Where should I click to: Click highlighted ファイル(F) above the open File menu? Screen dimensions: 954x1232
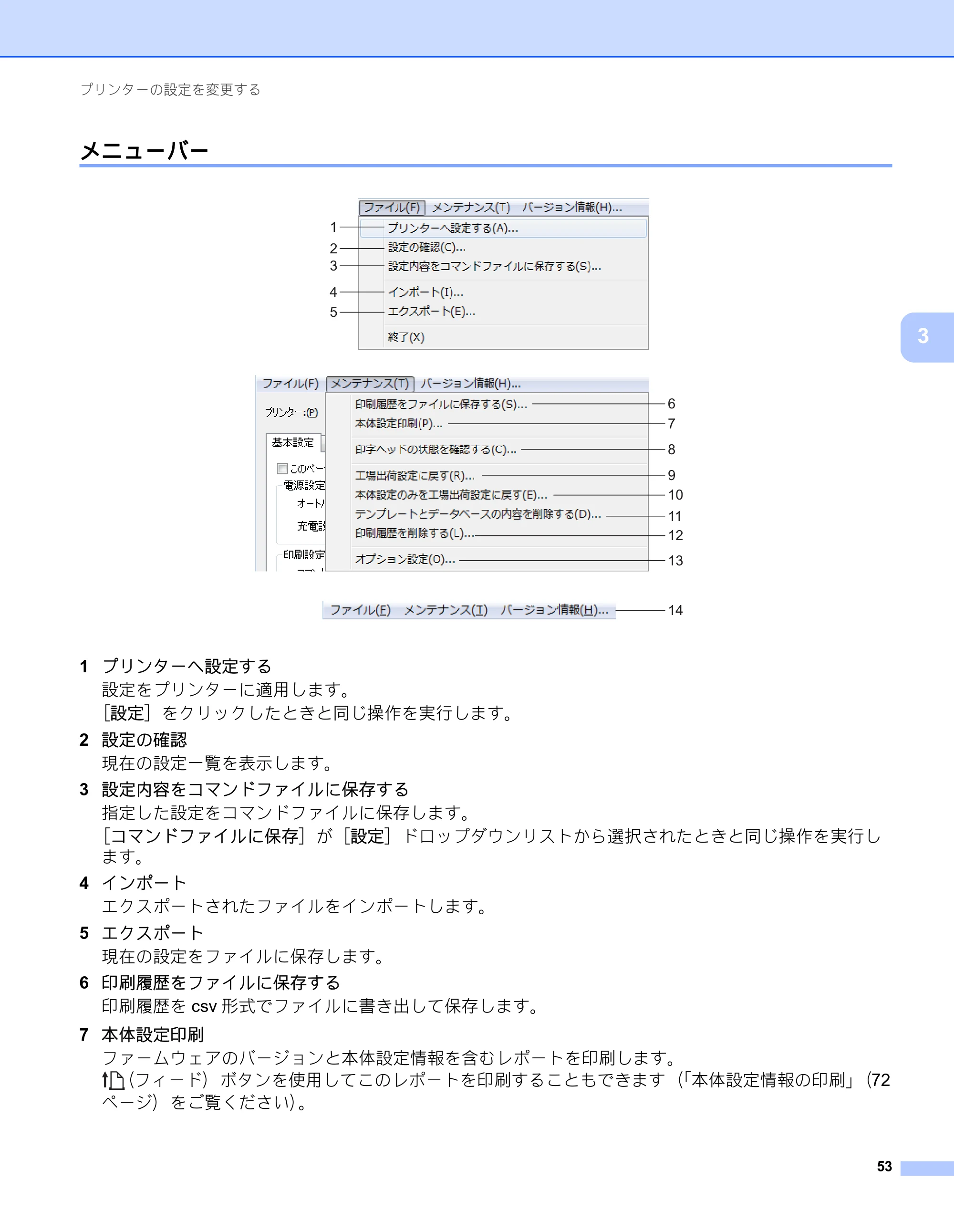[392, 208]
